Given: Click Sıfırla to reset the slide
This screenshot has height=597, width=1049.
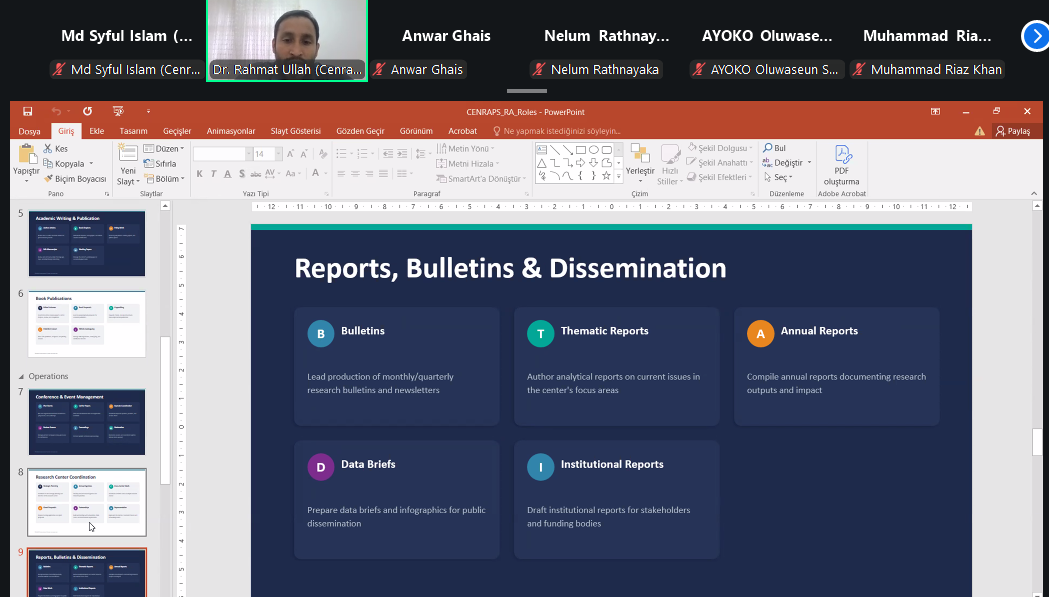Looking at the screenshot, I should pyautogui.click(x=160, y=163).
